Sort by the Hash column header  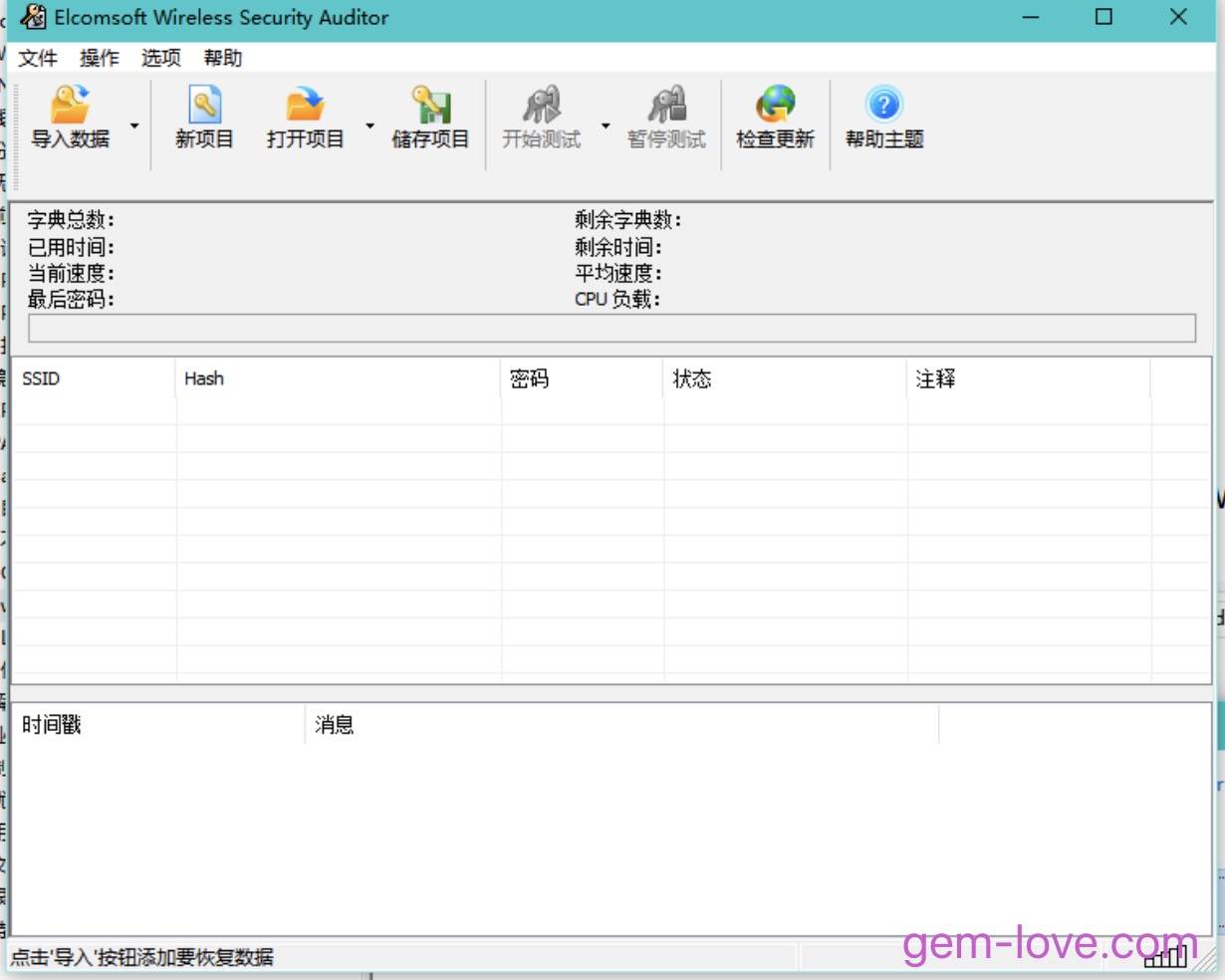click(339, 378)
